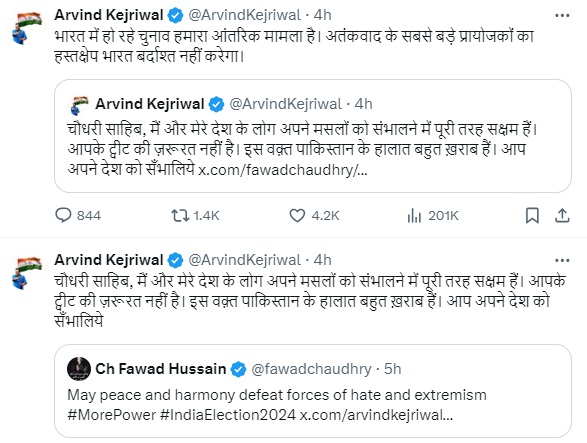Open @ArvindKejriwal handle on first tweet
587x443 pixels.
(x=244, y=15)
